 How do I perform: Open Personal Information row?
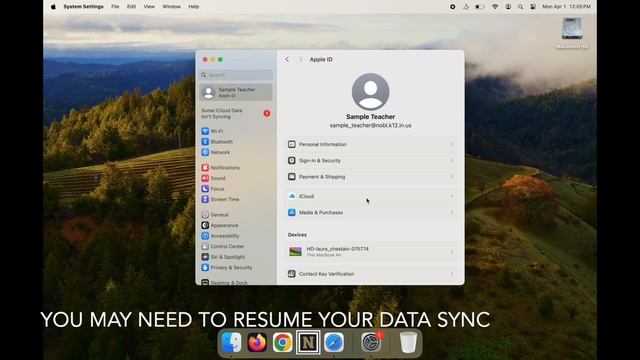[x=371, y=144]
